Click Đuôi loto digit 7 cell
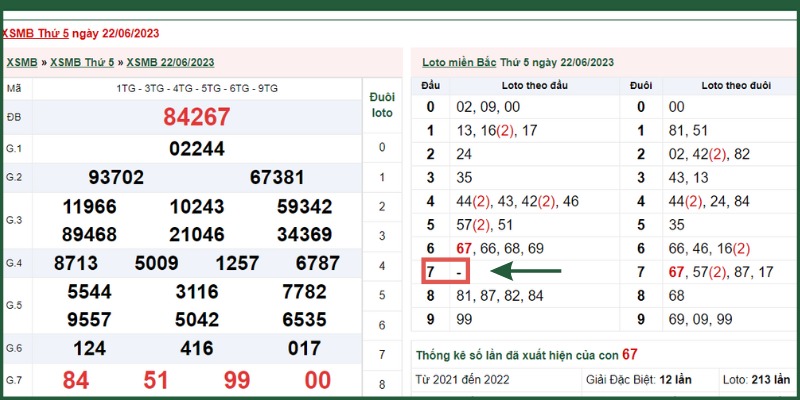 (x=382, y=355)
